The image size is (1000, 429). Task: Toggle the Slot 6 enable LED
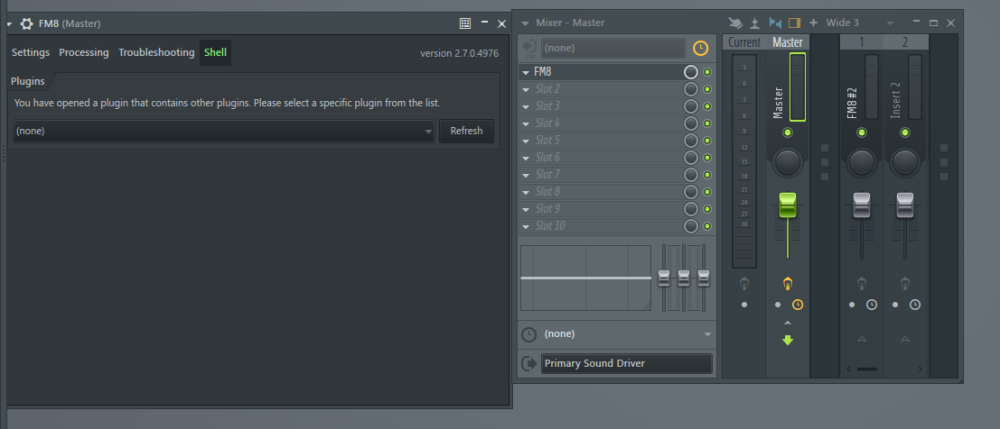click(x=707, y=157)
